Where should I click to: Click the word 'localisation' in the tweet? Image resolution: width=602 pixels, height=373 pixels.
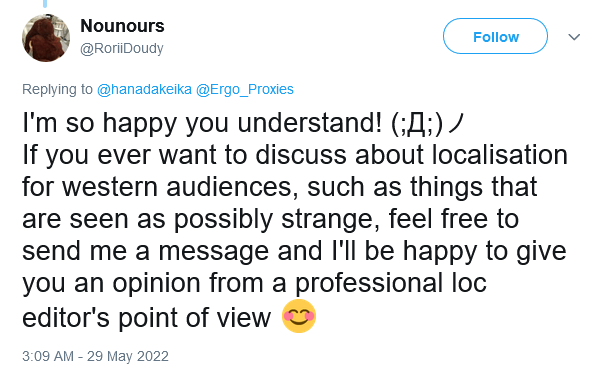click(x=499, y=155)
